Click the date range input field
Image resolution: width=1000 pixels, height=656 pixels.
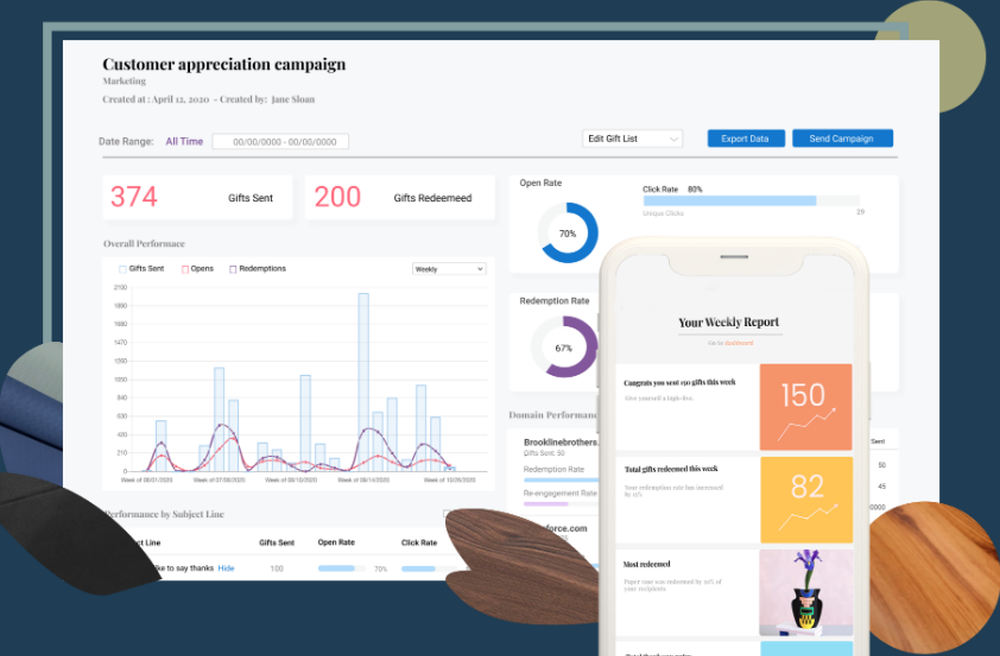281,142
